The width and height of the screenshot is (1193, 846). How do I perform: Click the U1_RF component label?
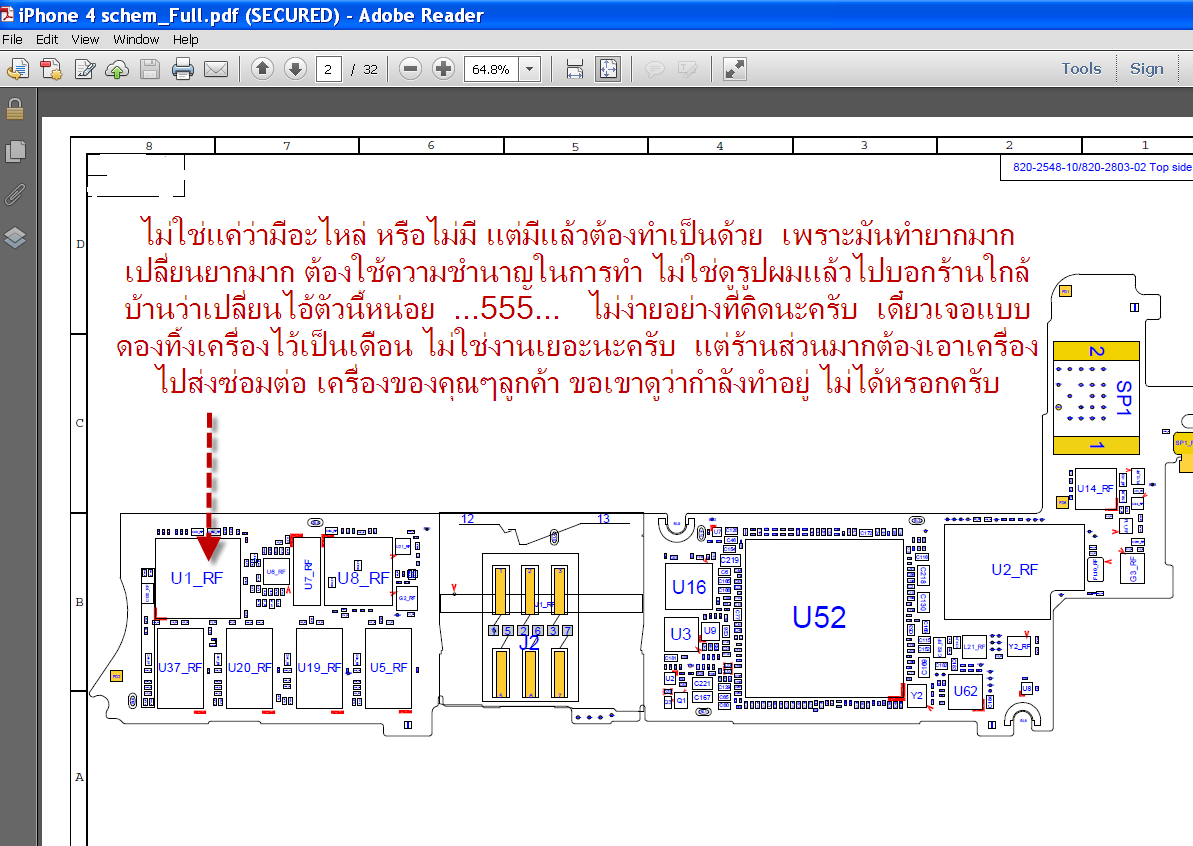196,578
